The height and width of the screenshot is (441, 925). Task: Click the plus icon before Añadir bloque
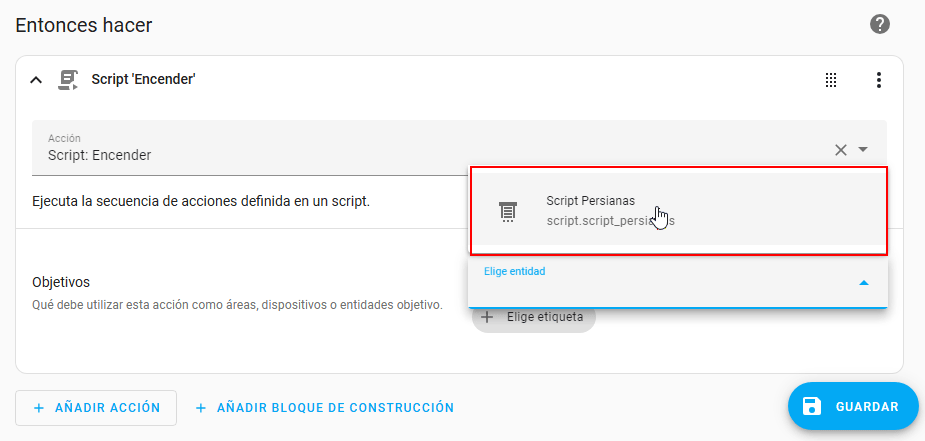click(x=201, y=408)
